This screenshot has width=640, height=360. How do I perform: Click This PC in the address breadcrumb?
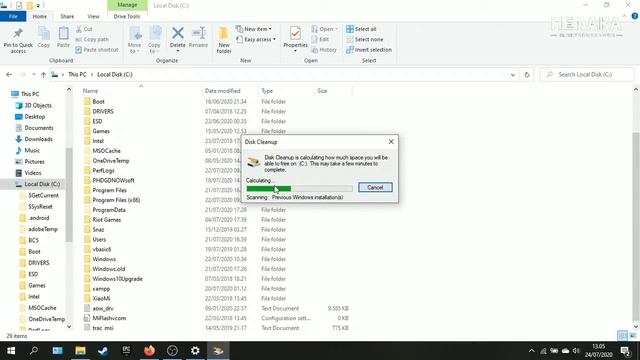[77, 75]
